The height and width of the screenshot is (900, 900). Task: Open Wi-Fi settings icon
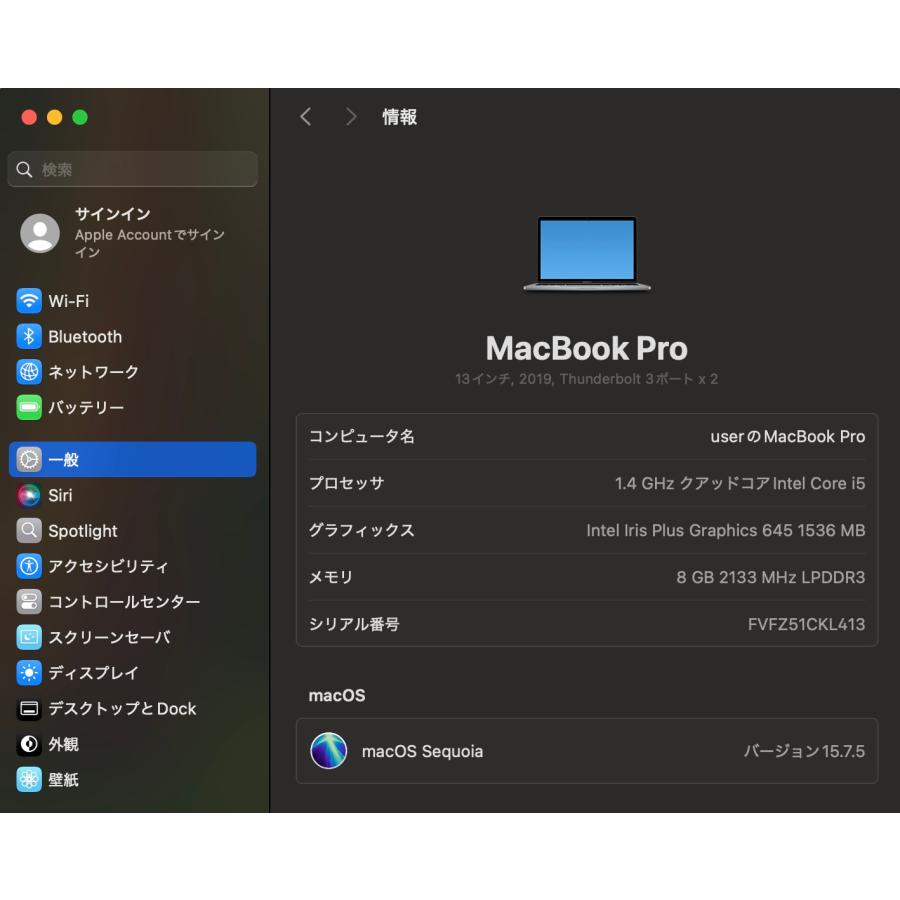coord(29,301)
